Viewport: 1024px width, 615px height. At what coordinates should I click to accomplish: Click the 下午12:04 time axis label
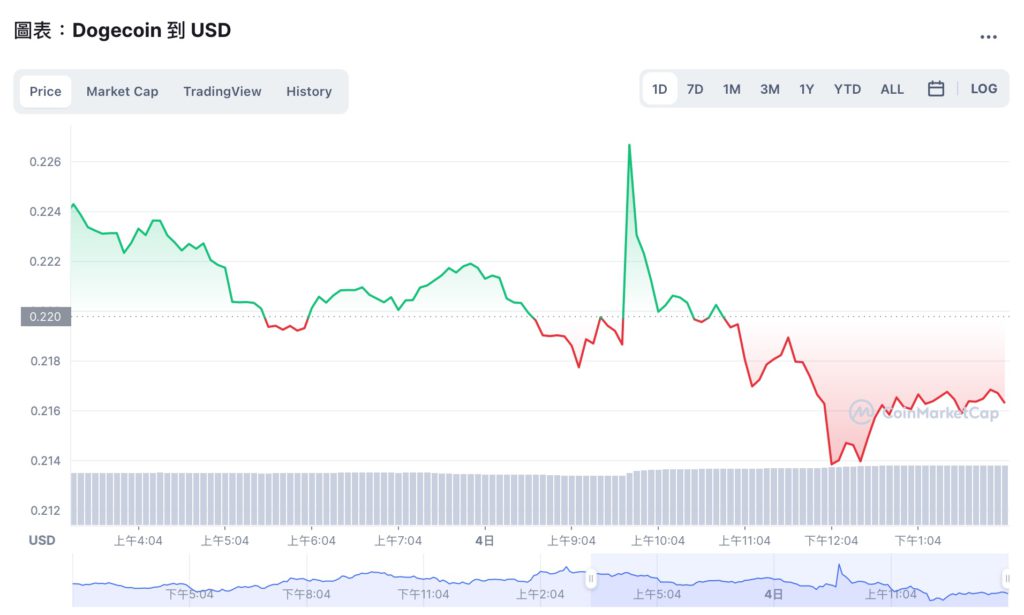(831, 541)
